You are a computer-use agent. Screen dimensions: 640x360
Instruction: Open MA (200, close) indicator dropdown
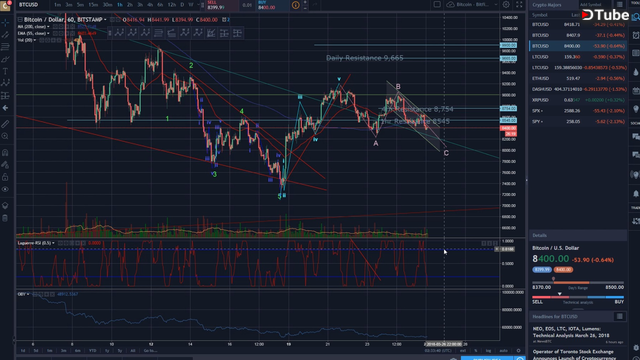tap(48, 27)
